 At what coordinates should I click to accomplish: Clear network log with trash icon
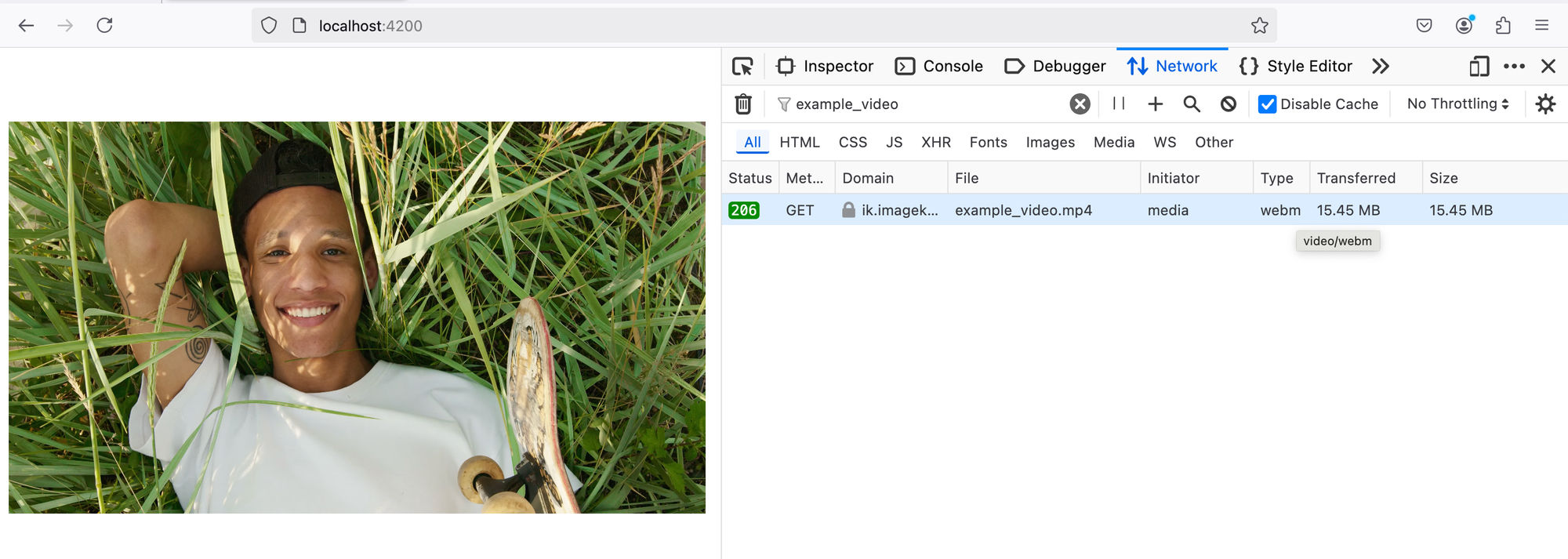click(x=743, y=104)
